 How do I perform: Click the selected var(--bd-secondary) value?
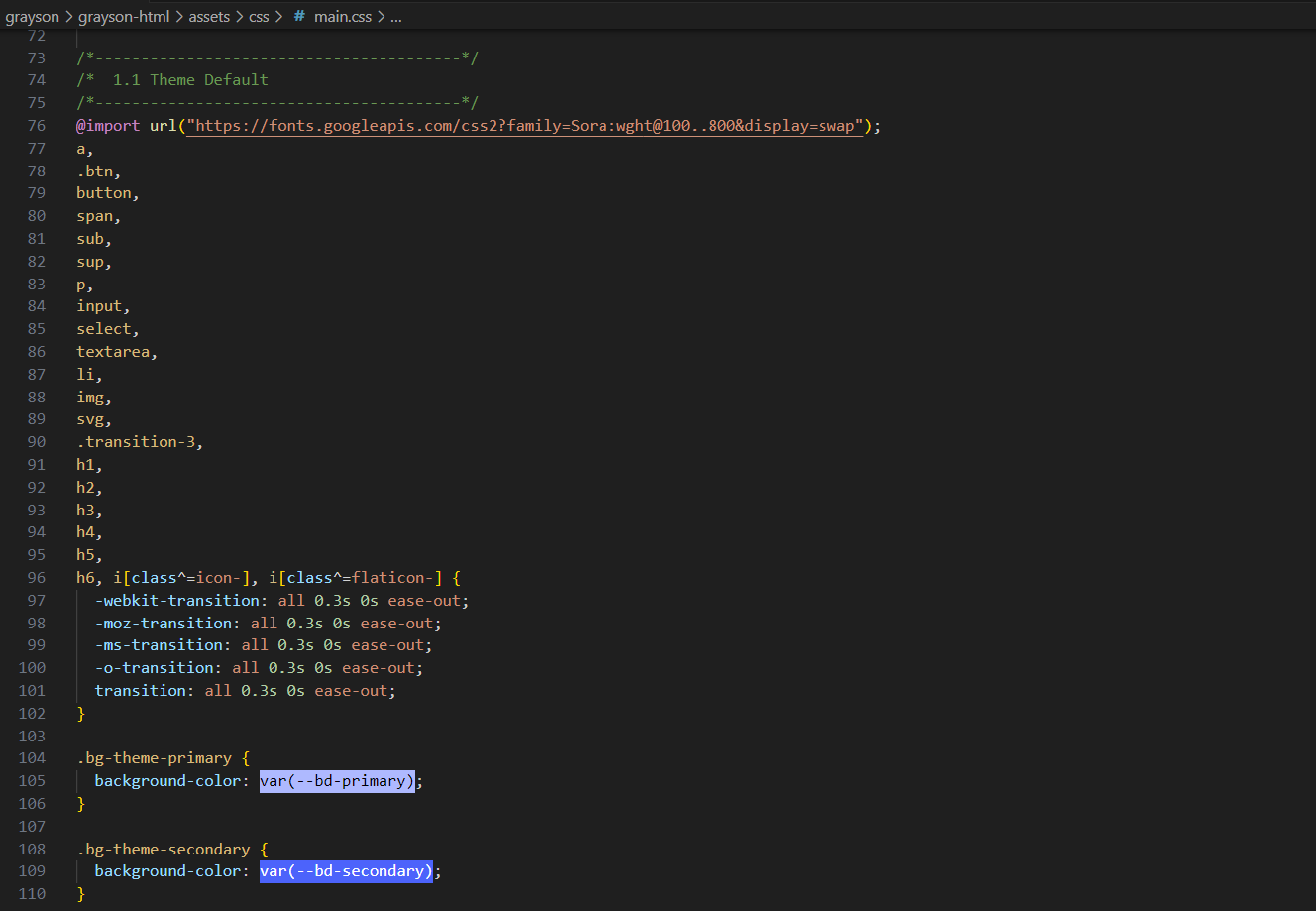pos(346,871)
